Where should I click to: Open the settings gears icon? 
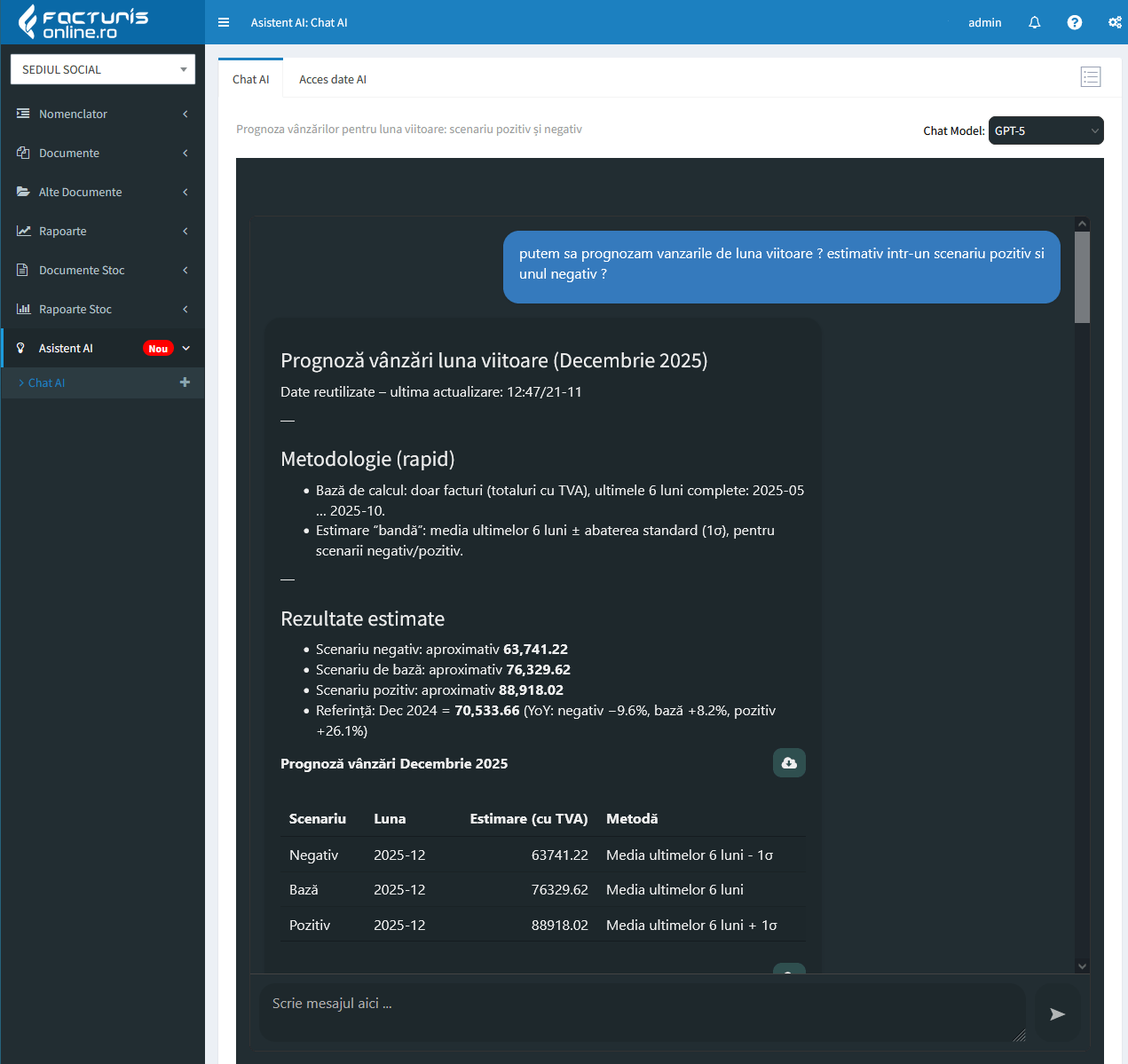1115,22
